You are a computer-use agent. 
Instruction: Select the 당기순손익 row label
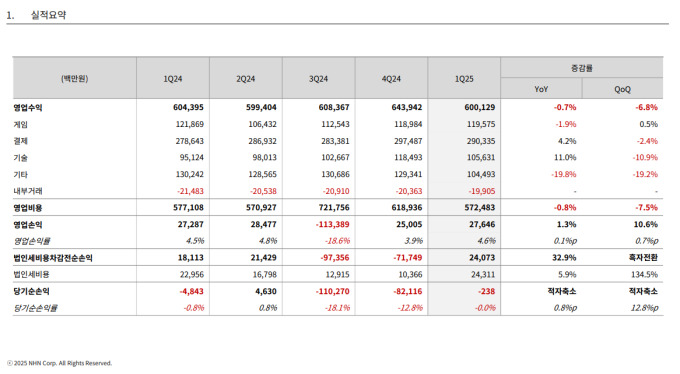coord(31,291)
